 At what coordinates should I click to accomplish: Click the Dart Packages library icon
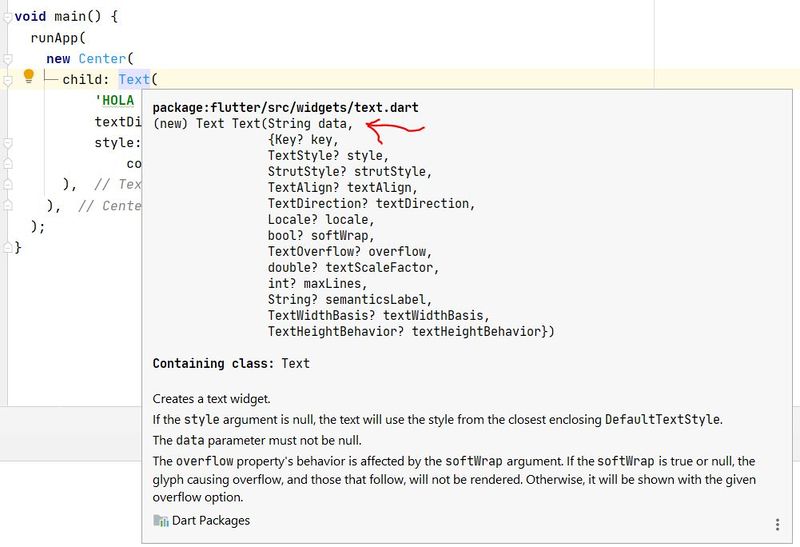[161, 520]
